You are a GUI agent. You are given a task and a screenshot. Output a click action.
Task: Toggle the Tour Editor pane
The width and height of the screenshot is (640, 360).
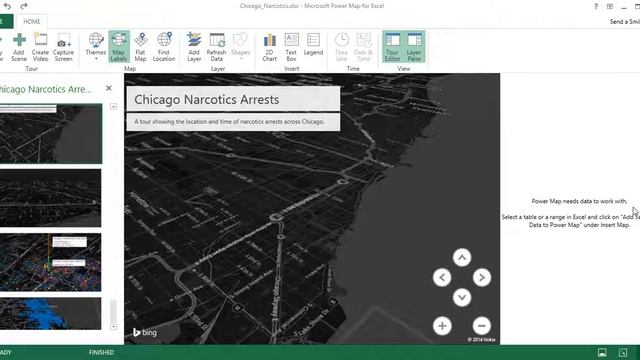point(392,47)
